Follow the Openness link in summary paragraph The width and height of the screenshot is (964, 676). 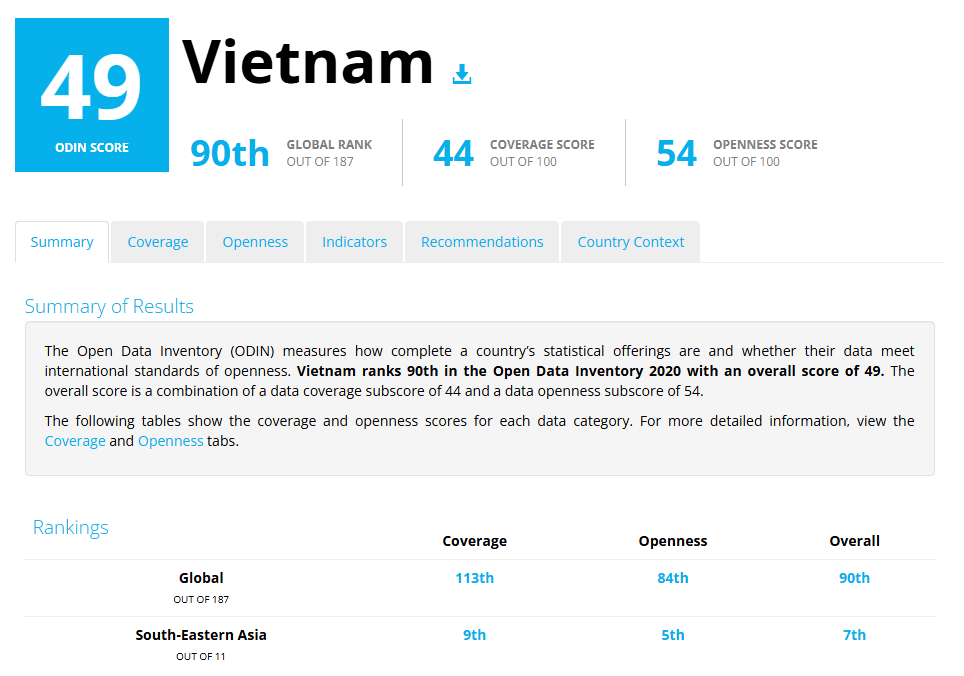pyautogui.click(x=170, y=441)
